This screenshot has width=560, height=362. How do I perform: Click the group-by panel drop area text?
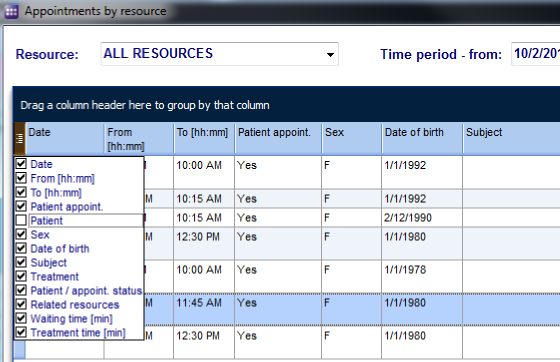pos(145,105)
